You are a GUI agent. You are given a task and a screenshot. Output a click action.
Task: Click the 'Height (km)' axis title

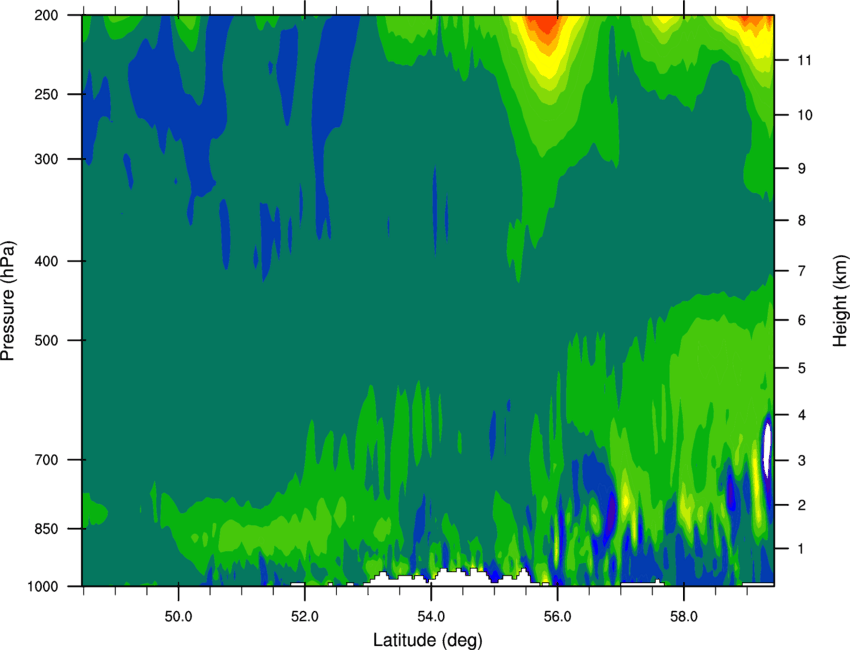[840, 300]
